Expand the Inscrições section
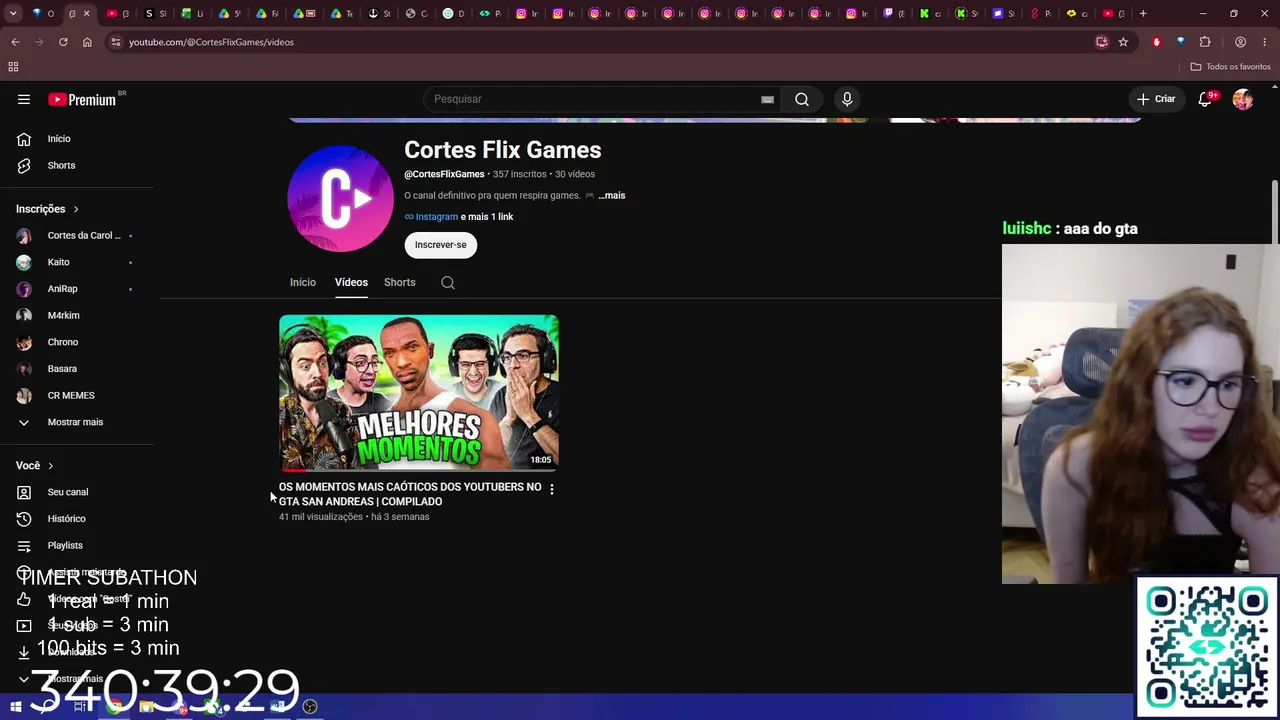The width and height of the screenshot is (1280, 720). (47, 209)
